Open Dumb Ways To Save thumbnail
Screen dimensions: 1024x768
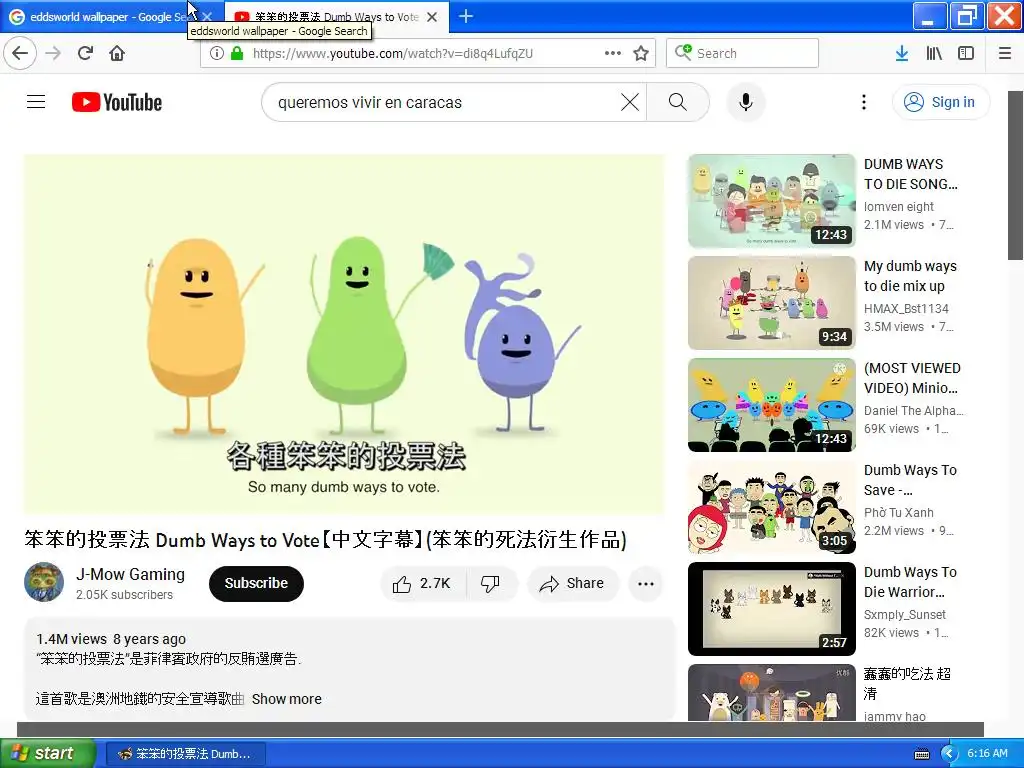click(x=771, y=507)
